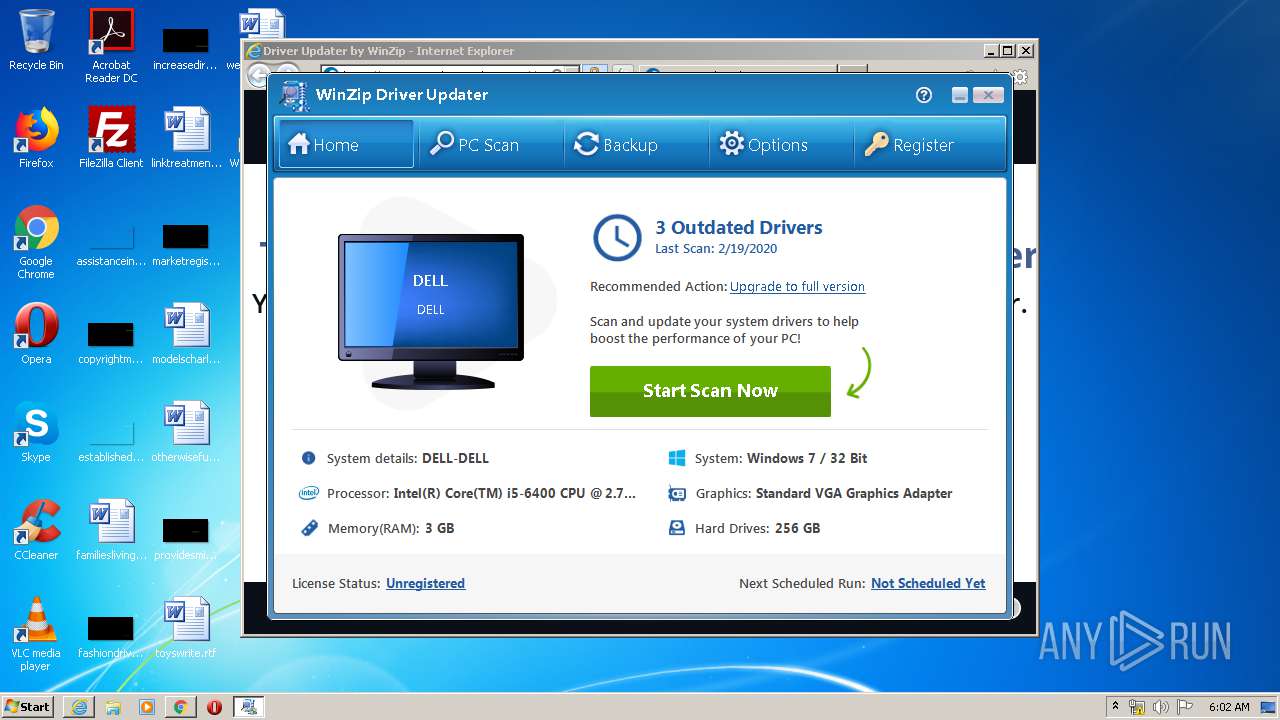Image resolution: width=1280 pixels, height=720 pixels.
Task: Click the Windows 7 / 32 Bit text
Action: 807,459
